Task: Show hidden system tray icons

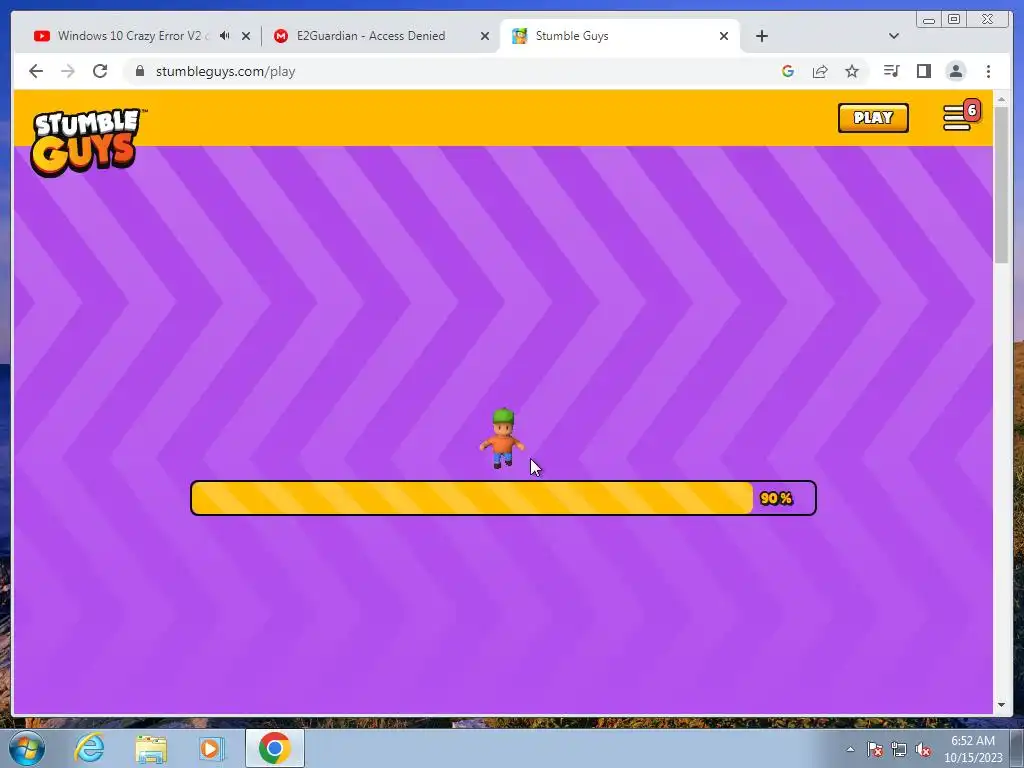Action: (850, 749)
